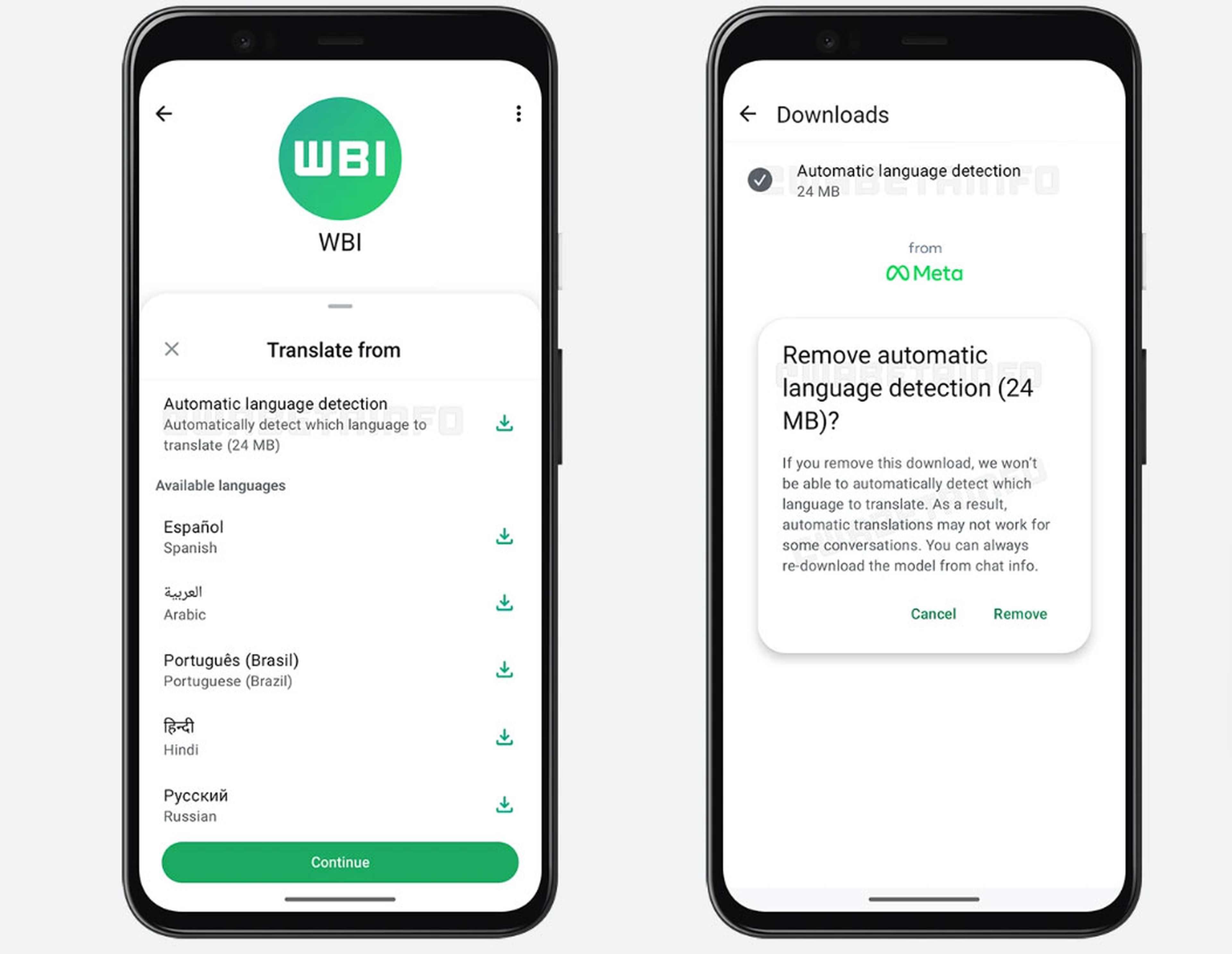Click back arrow on Downloads screen
Viewport: 1232px width, 954px height.
pyautogui.click(x=748, y=113)
